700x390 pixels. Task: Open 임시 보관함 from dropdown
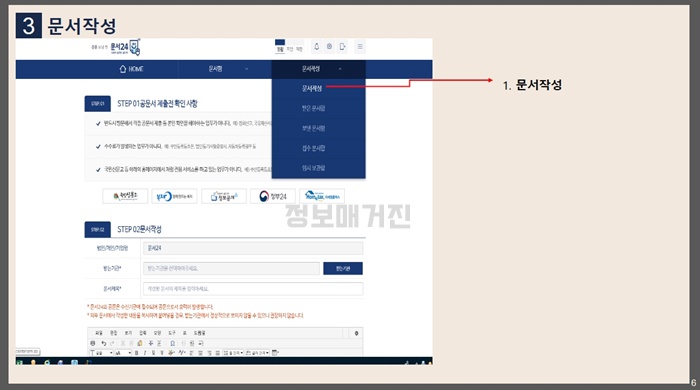point(313,168)
